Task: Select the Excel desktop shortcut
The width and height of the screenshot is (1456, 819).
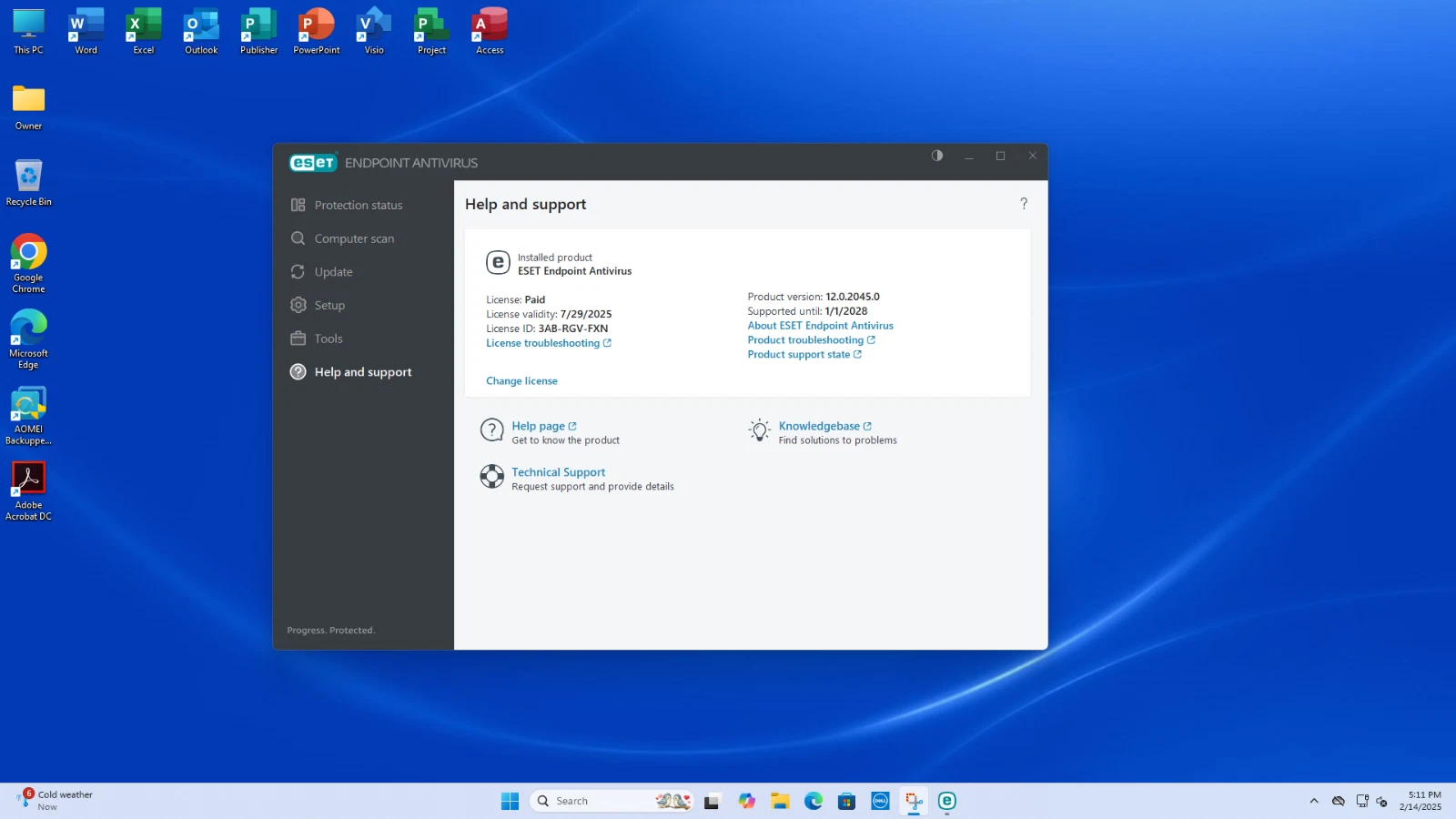Action: [144, 32]
